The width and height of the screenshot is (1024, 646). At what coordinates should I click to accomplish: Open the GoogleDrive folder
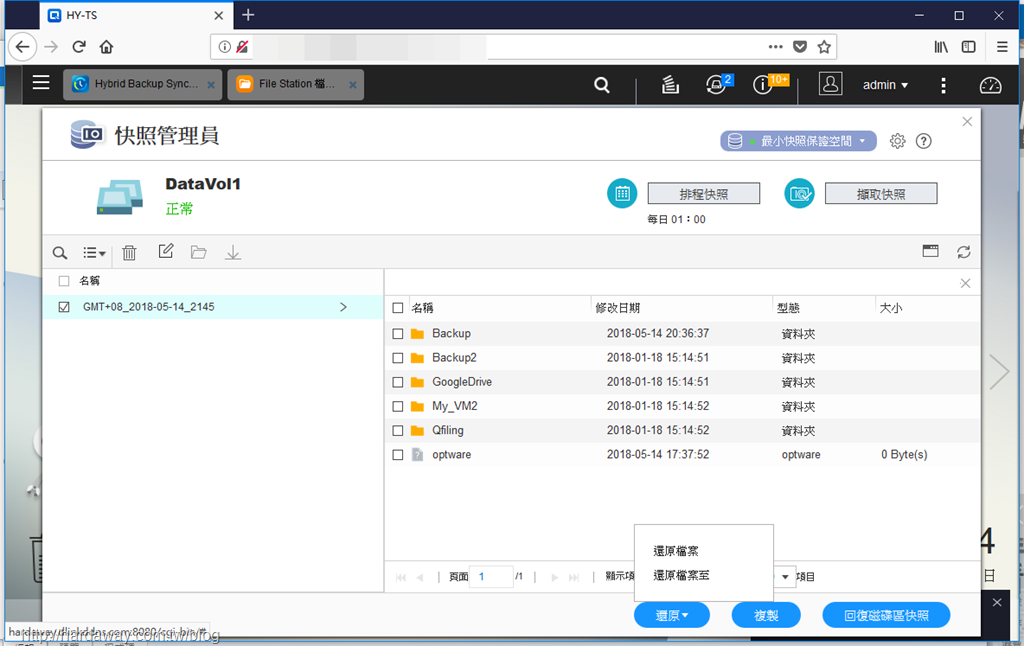pyautogui.click(x=462, y=382)
